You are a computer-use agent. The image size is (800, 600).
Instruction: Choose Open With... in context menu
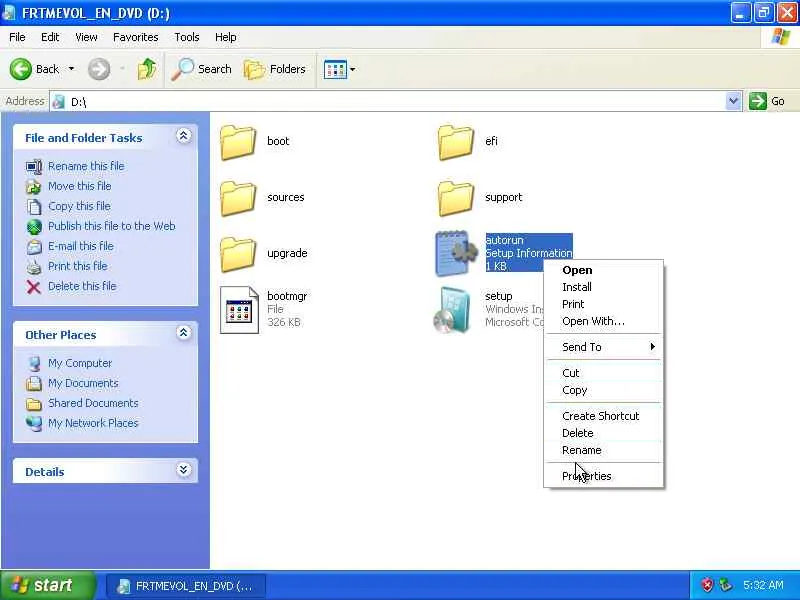604,321
